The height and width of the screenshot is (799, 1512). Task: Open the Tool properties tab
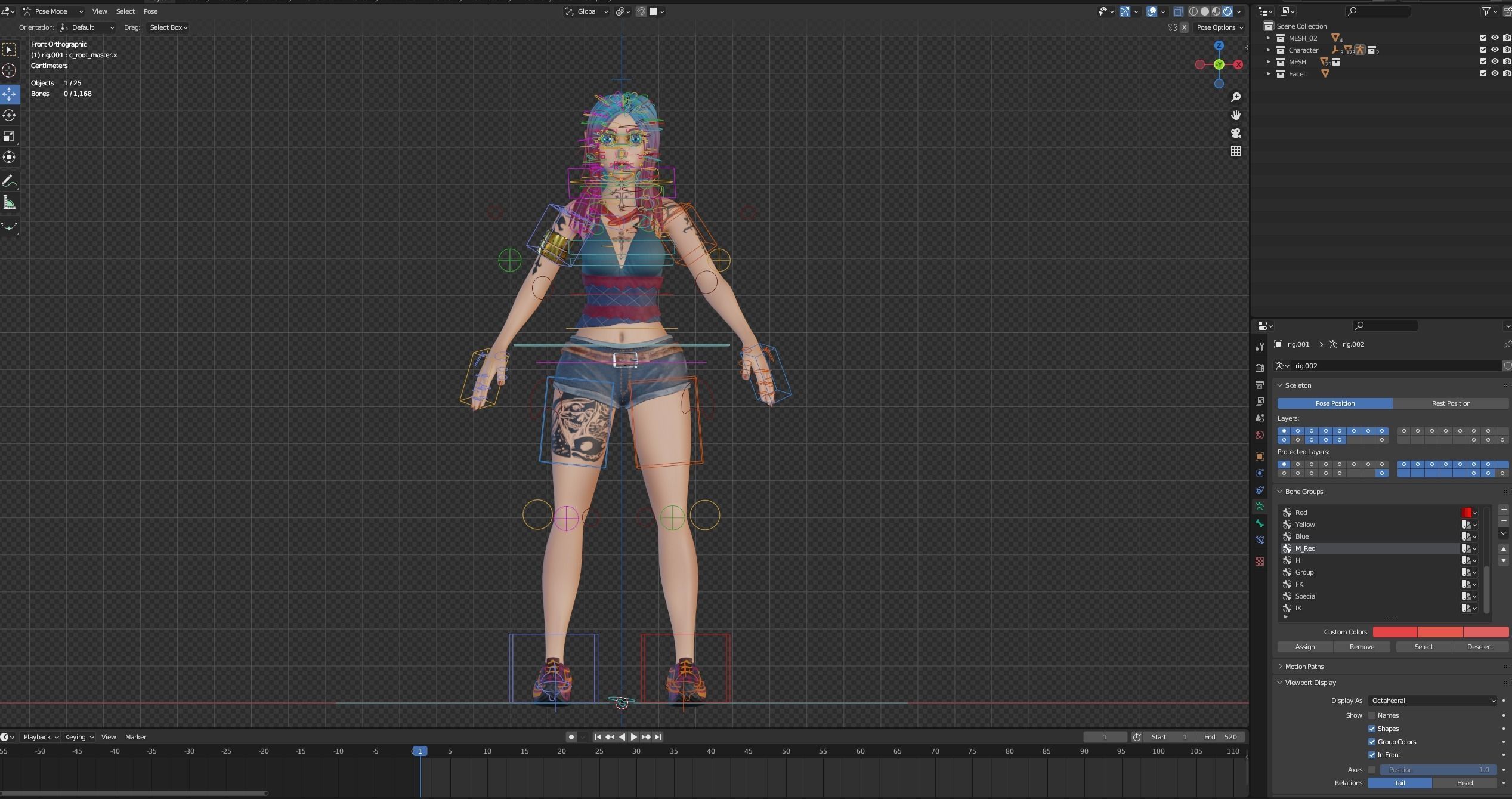1259,347
